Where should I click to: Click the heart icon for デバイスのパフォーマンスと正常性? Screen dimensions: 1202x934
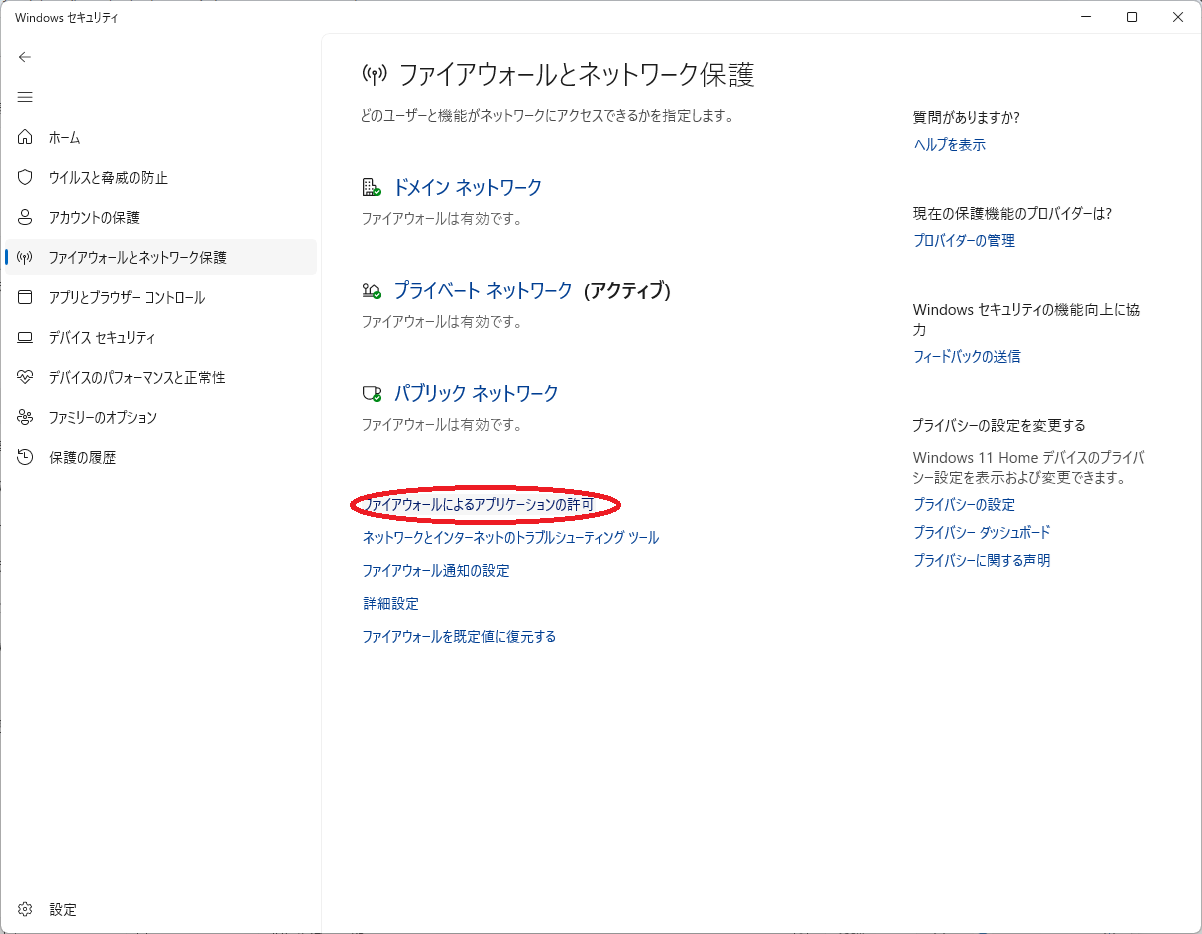(26, 377)
